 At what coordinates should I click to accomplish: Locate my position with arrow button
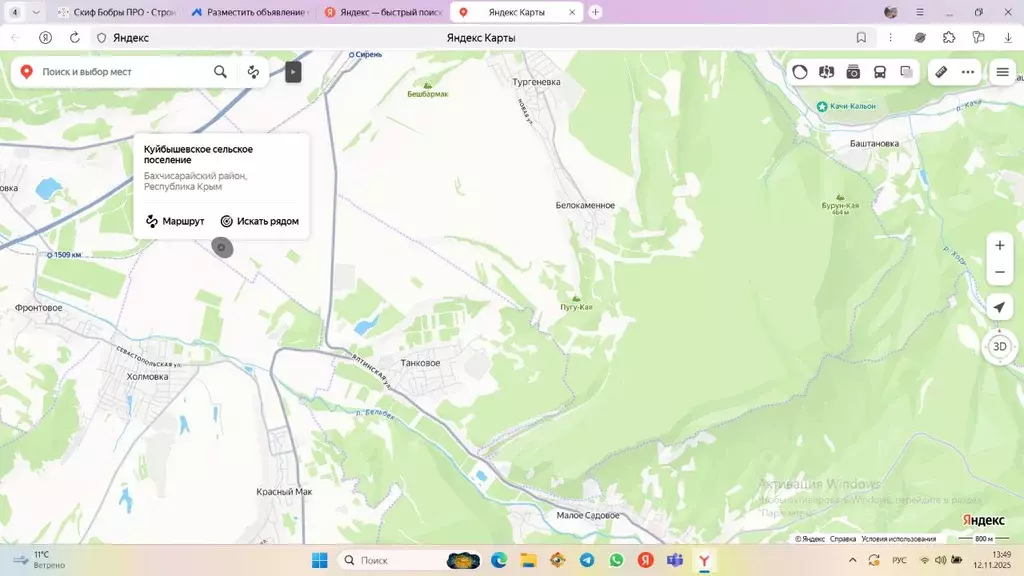click(999, 308)
